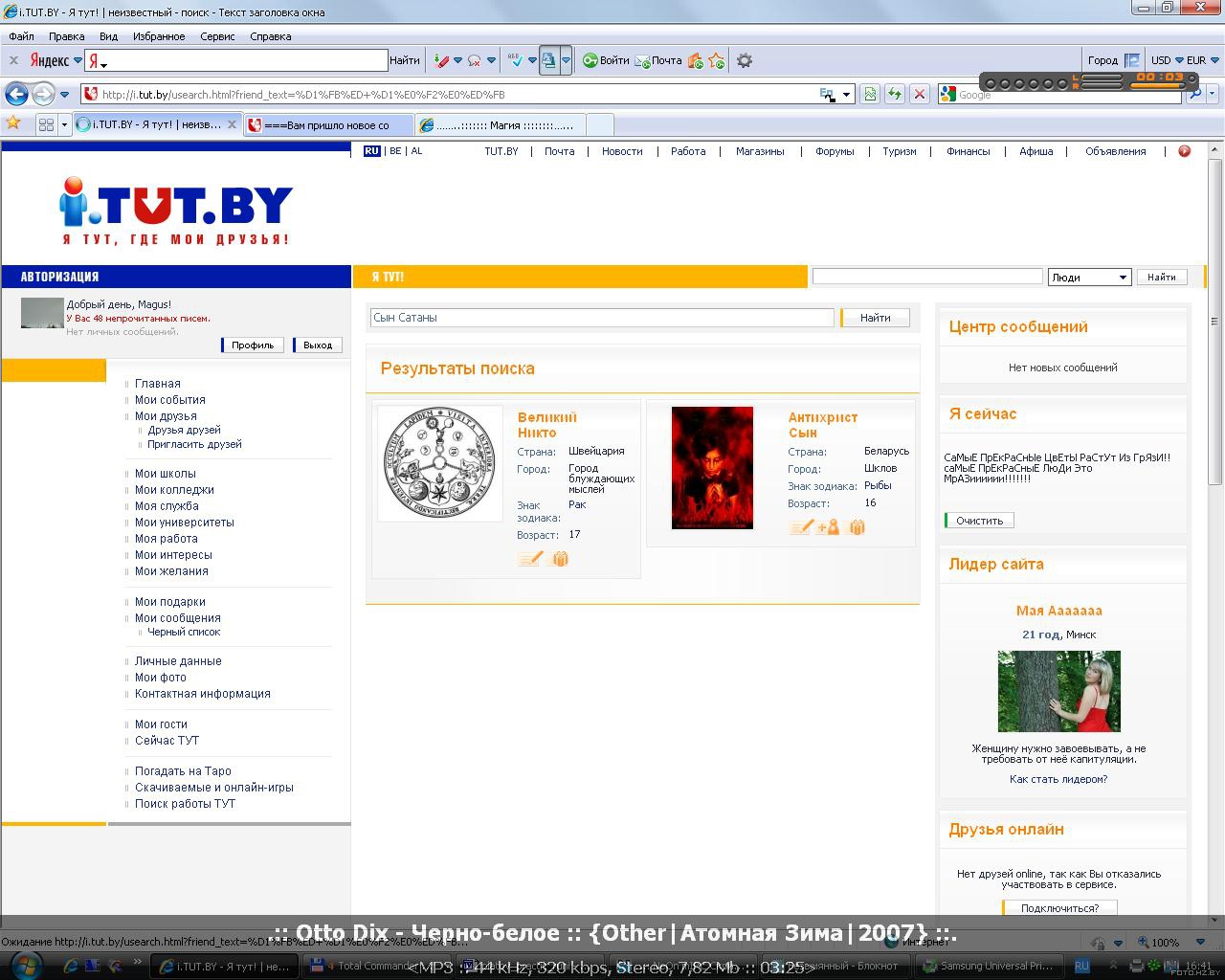Click the Yandex bar page translate icon
The height and width of the screenshot is (980, 1225).
[x=548, y=60]
